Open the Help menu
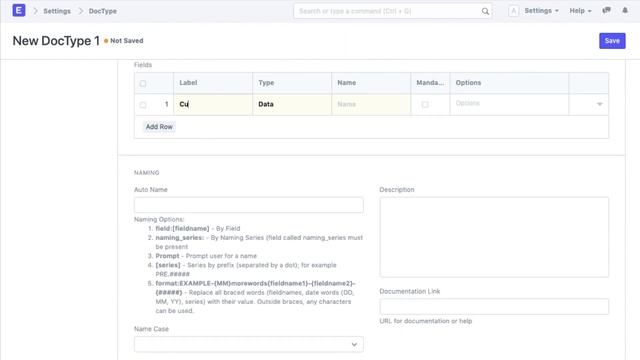This screenshot has height=360, width=640. click(x=580, y=11)
